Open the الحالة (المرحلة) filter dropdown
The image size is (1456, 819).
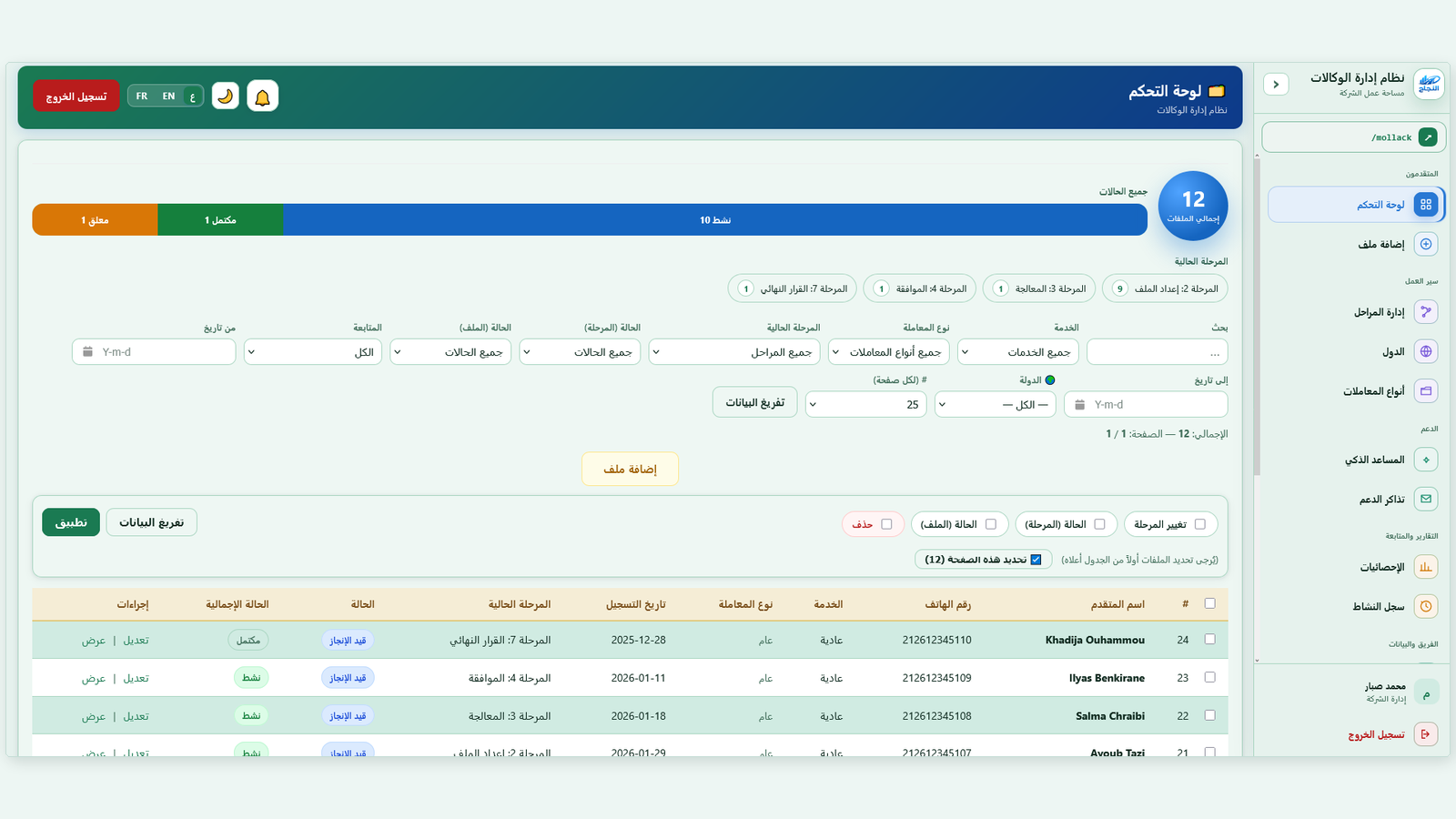(580, 352)
